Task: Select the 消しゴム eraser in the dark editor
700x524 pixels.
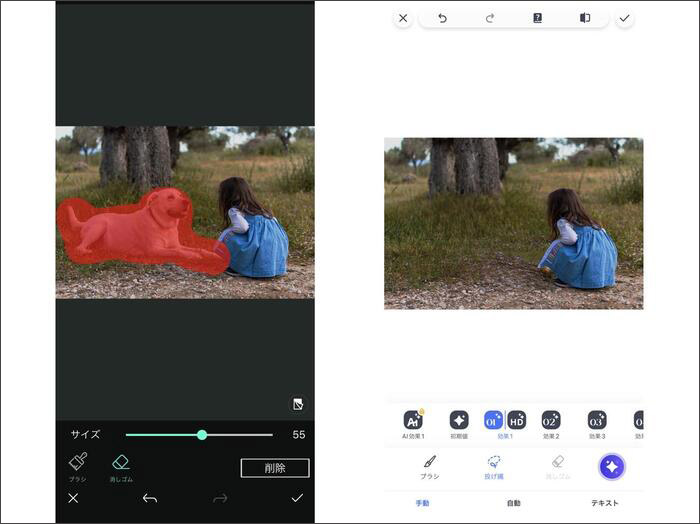Action: tap(121, 468)
